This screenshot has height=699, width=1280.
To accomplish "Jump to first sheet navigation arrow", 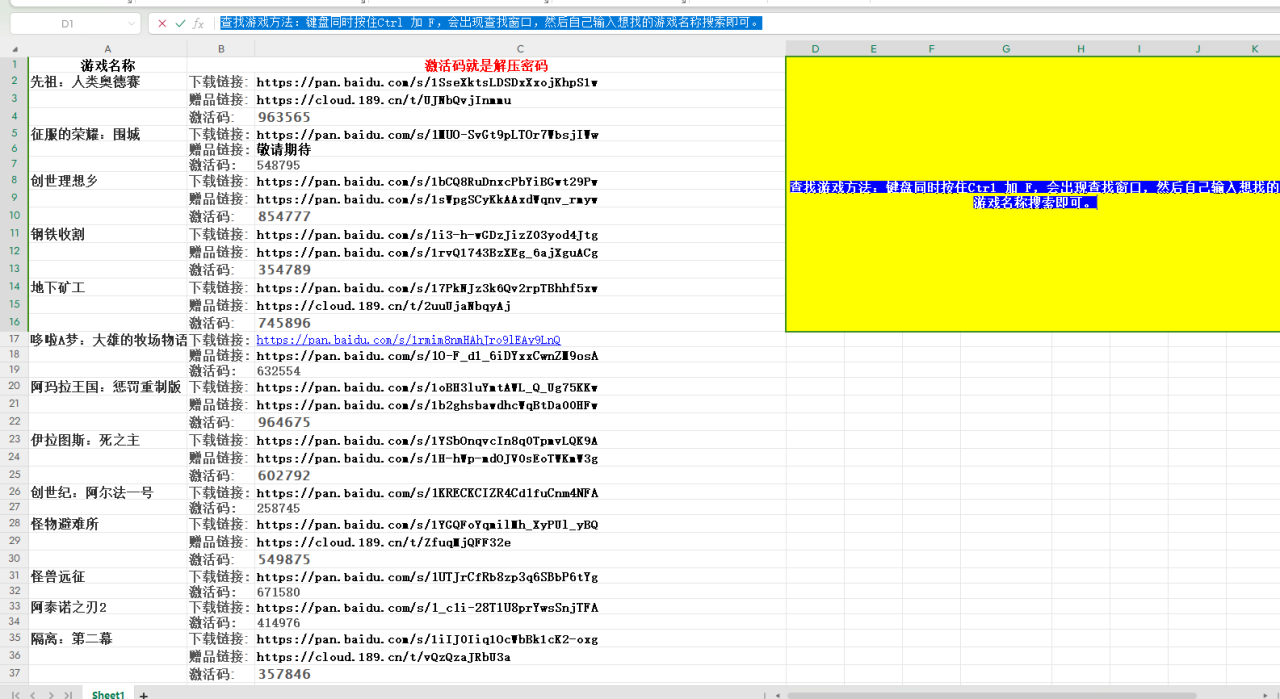I will (15, 694).
